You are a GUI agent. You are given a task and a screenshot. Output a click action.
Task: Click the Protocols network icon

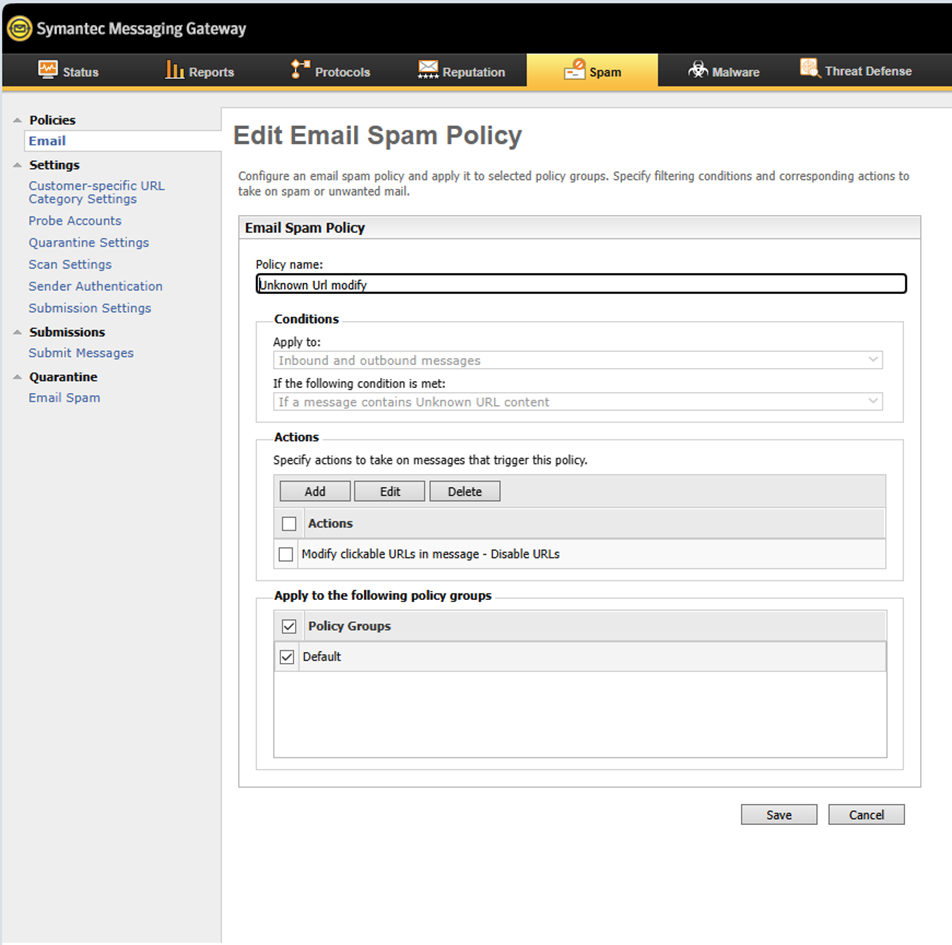tap(300, 69)
